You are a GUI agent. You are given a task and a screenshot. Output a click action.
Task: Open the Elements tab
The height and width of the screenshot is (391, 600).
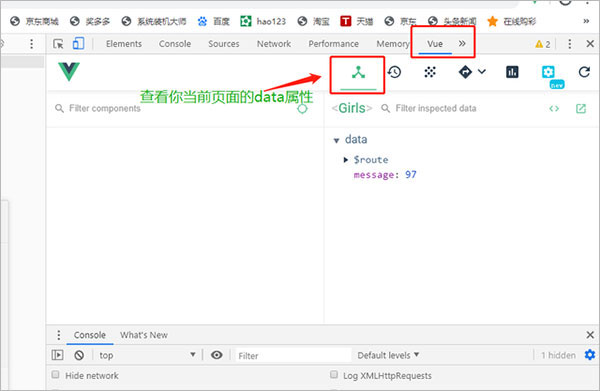coord(124,44)
